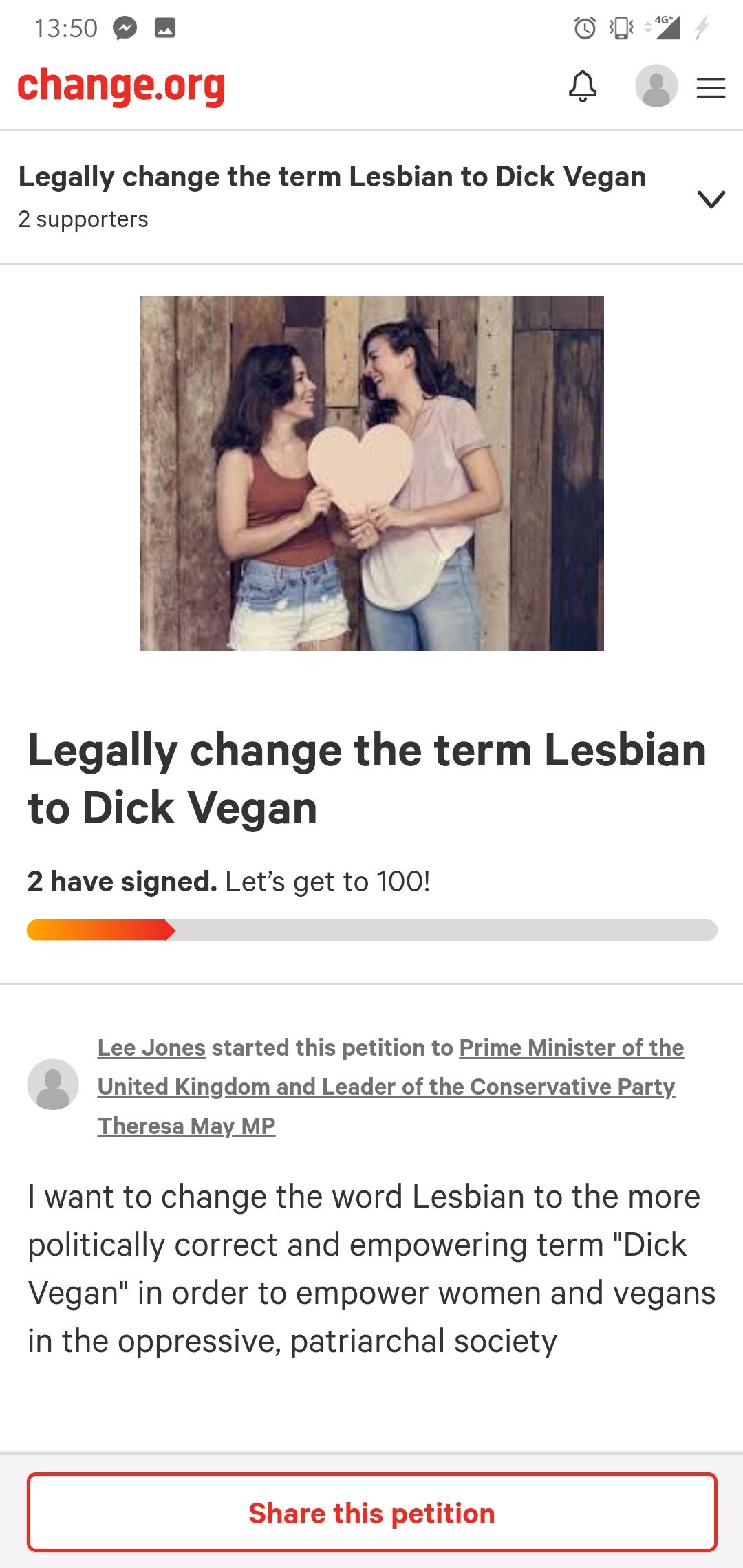The height and width of the screenshot is (1568, 743).
Task: Tap the 2 supporters count
Action: 83,219
